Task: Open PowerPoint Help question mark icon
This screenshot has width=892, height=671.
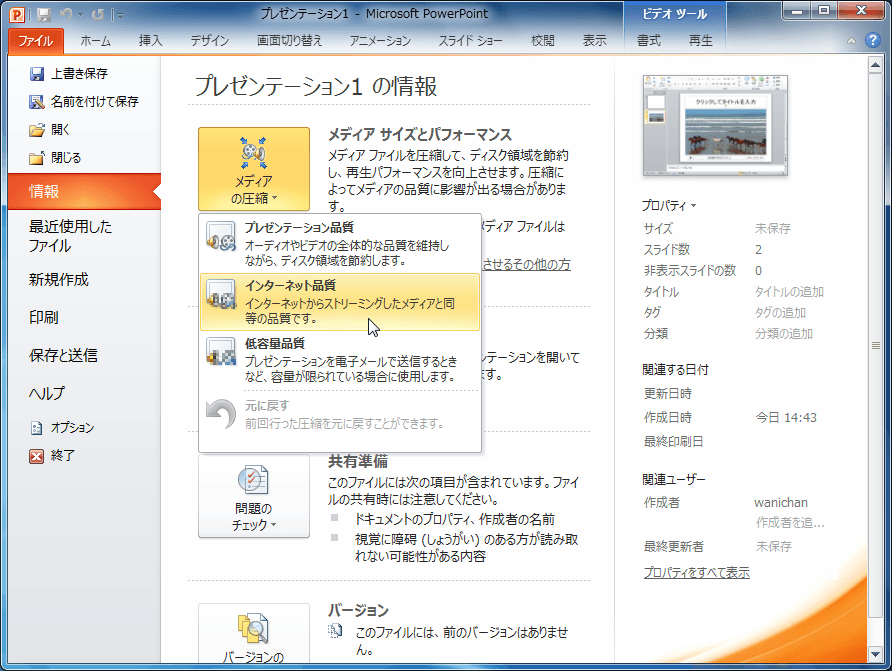Action: (x=873, y=40)
